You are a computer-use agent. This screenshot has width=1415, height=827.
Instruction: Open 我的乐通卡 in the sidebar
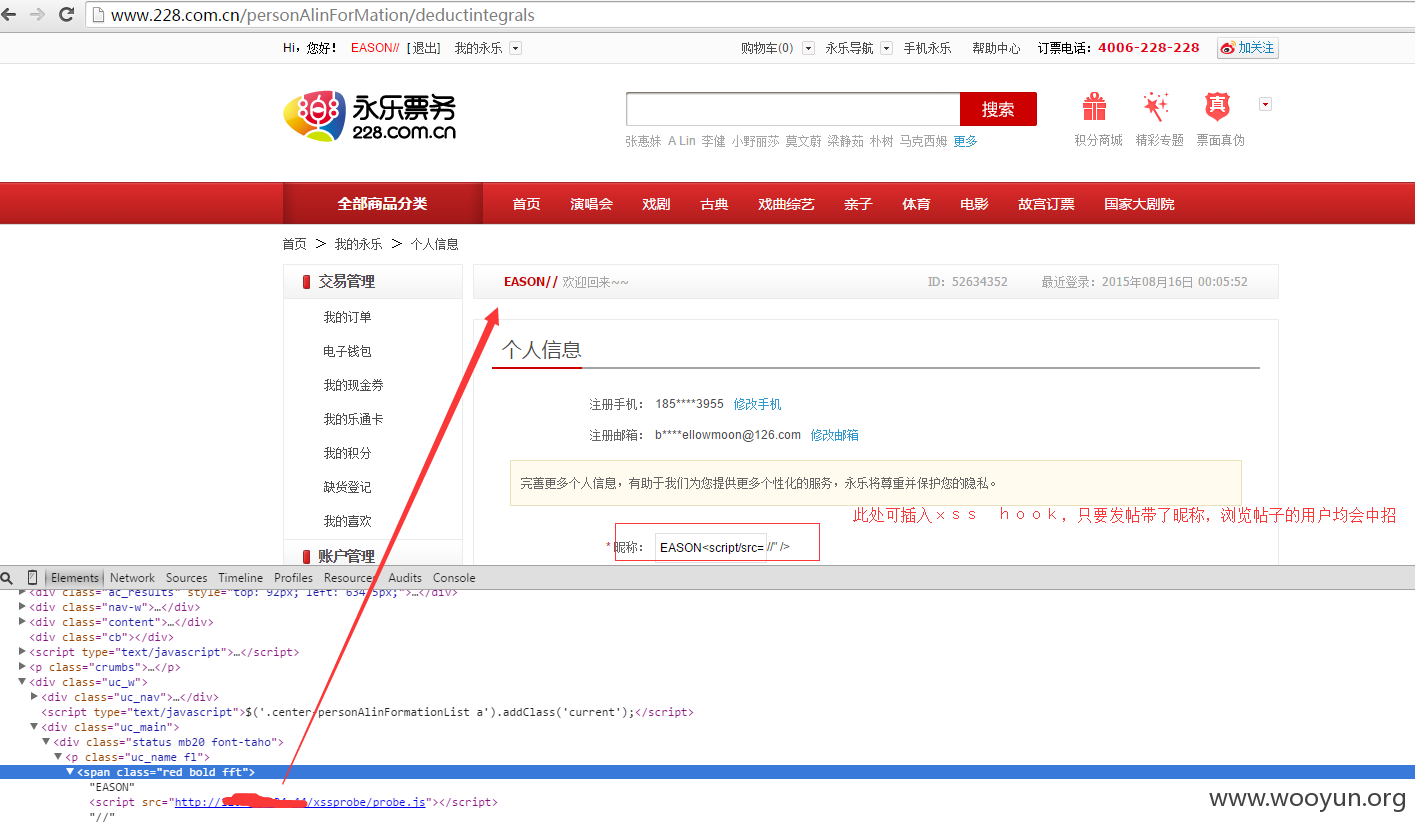353,419
